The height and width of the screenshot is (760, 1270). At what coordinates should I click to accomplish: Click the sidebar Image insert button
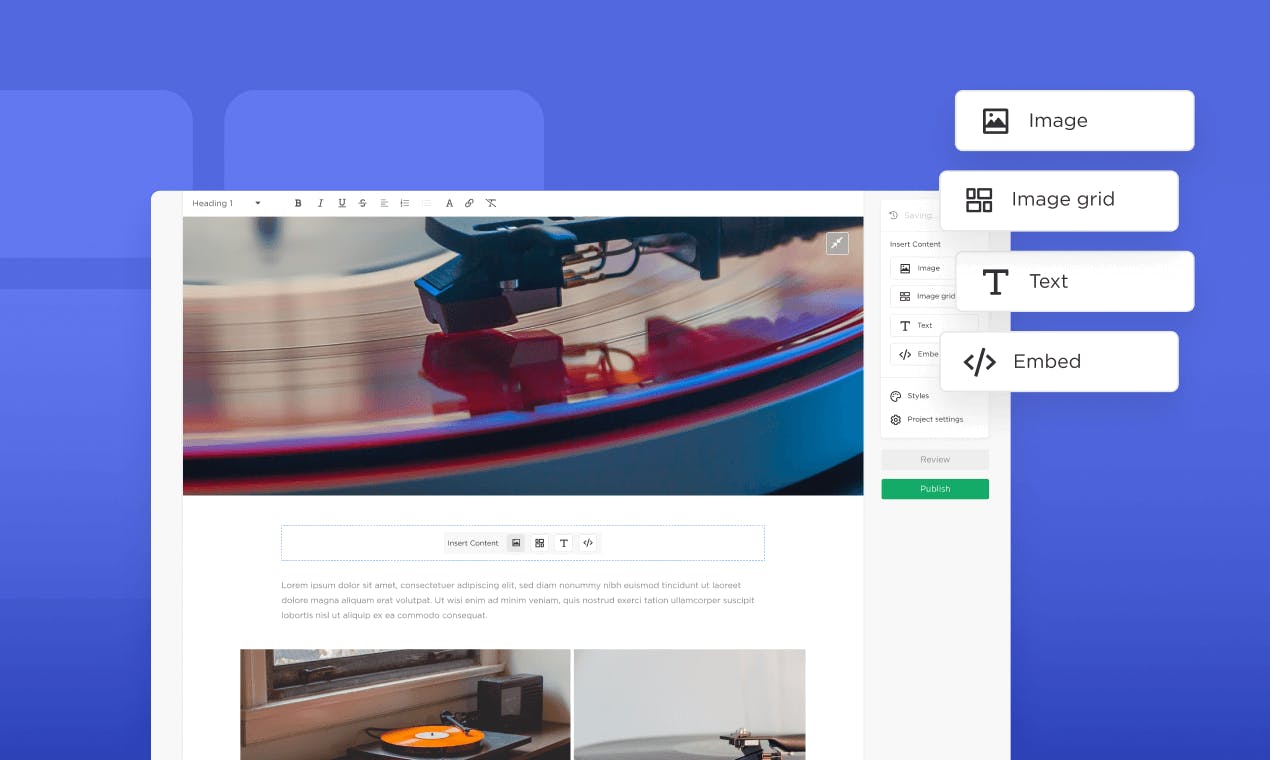(x=922, y=268)
